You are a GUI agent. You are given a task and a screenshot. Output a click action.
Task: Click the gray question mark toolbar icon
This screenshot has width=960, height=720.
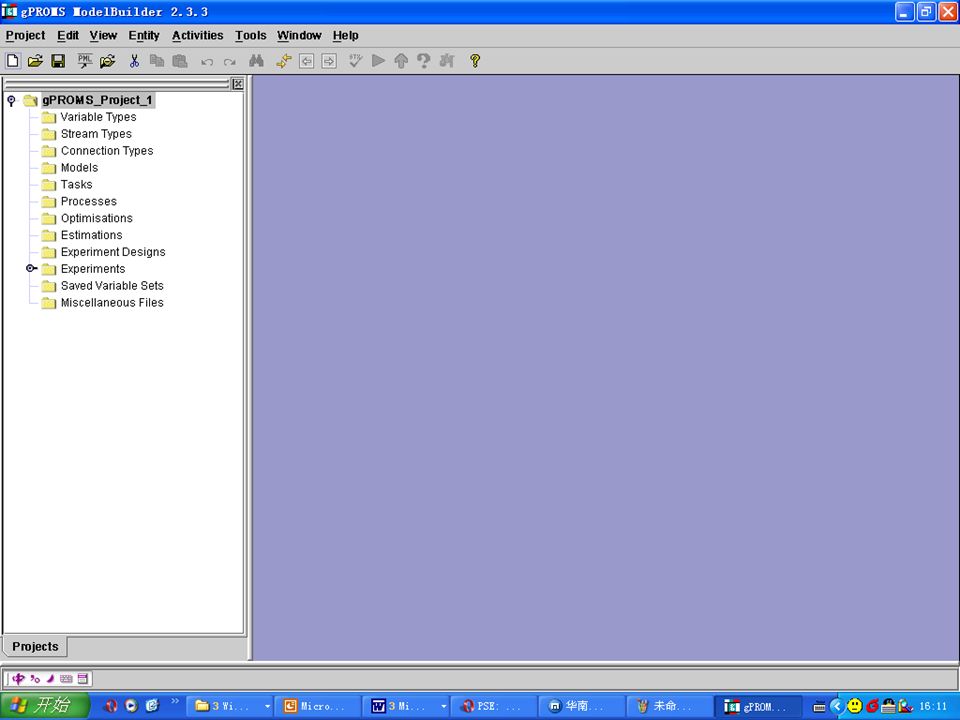click(424, 61)
